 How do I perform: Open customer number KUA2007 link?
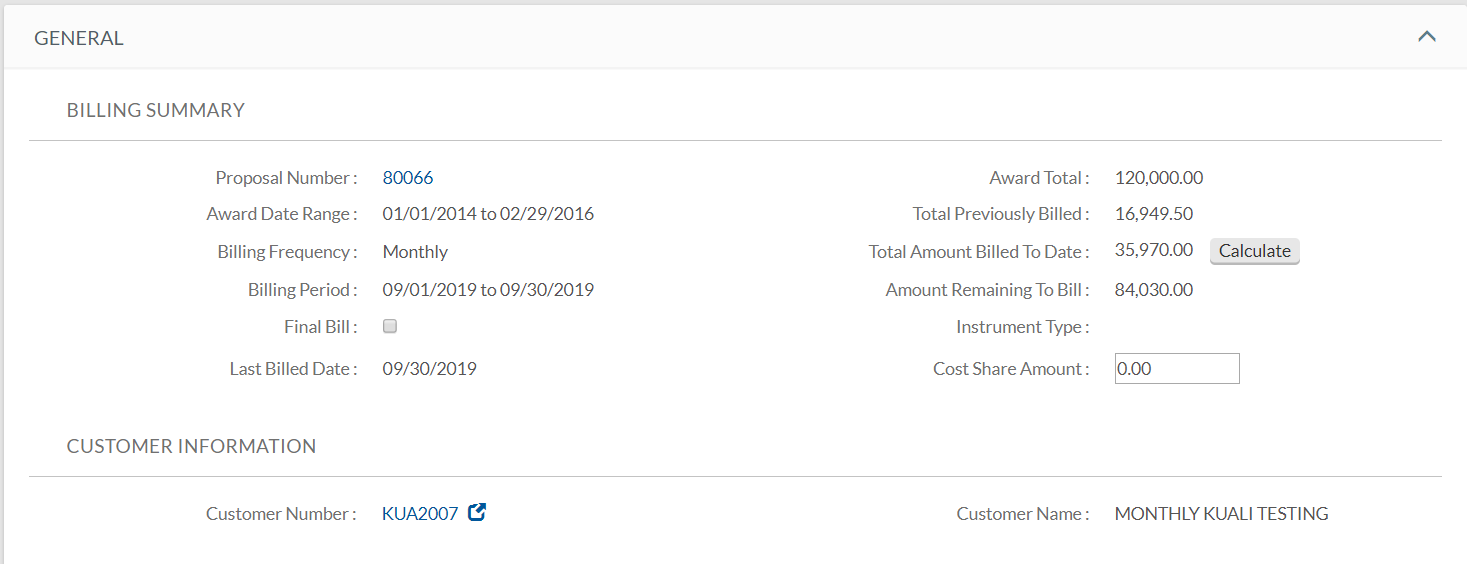click(420, 514)
